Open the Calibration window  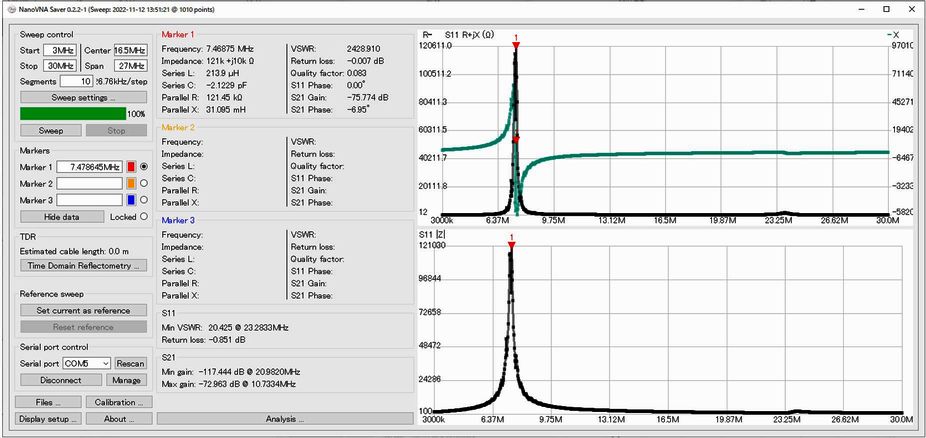[x=119, y=402]
